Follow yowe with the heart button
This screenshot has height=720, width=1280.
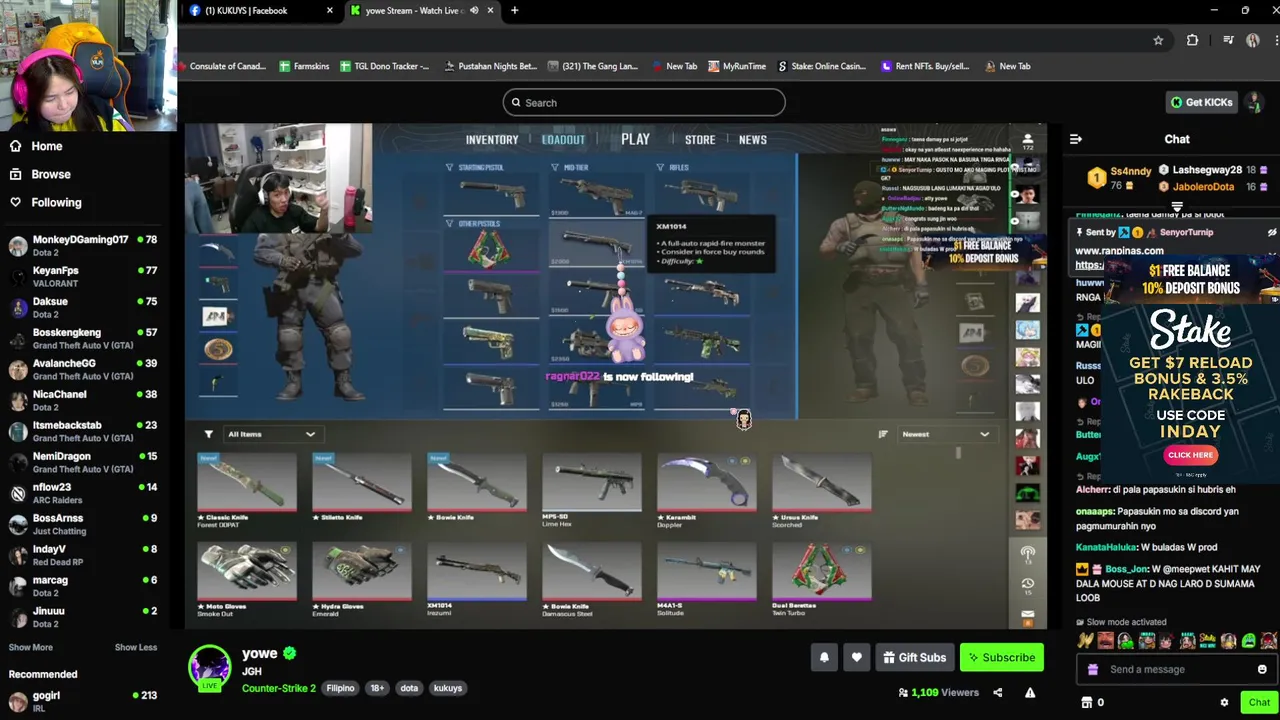[x=856, y=657]
